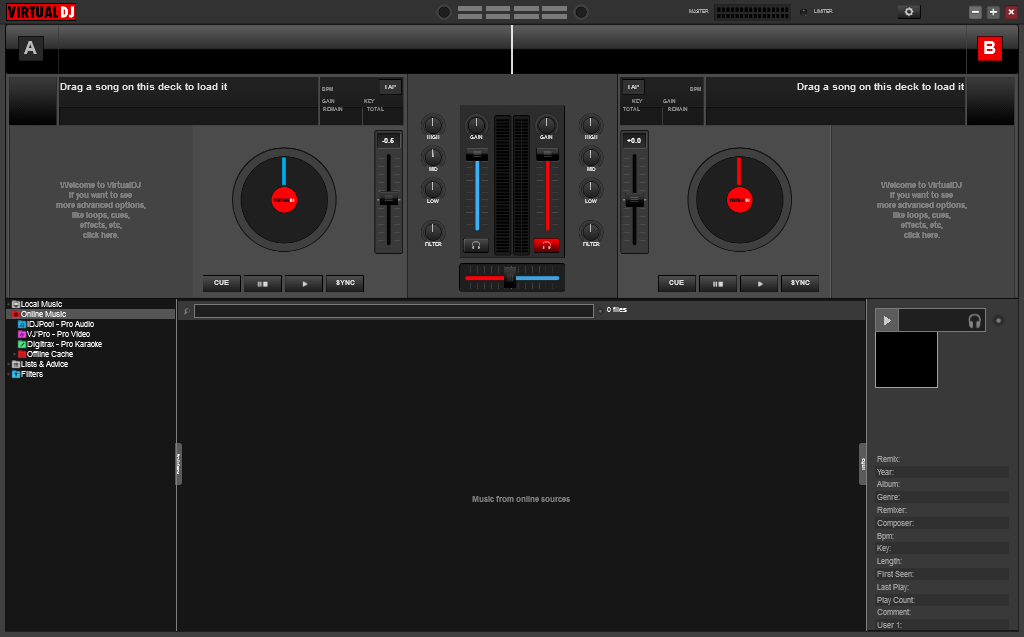Click the crossfader between the decks

[511, 277]
